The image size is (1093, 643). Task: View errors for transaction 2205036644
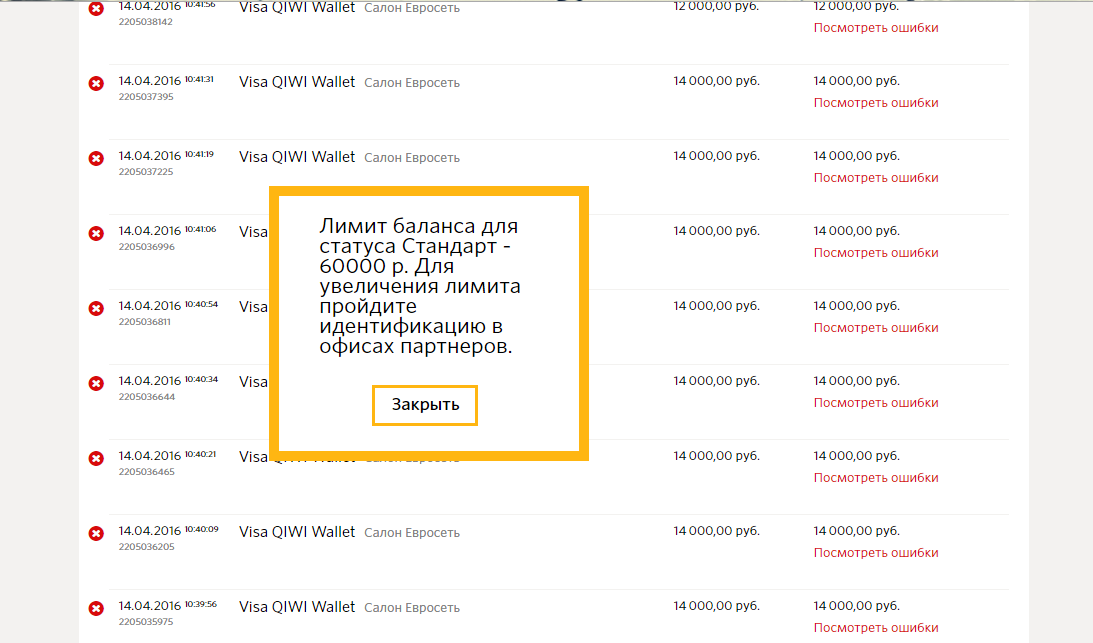(x=876, y=402)
